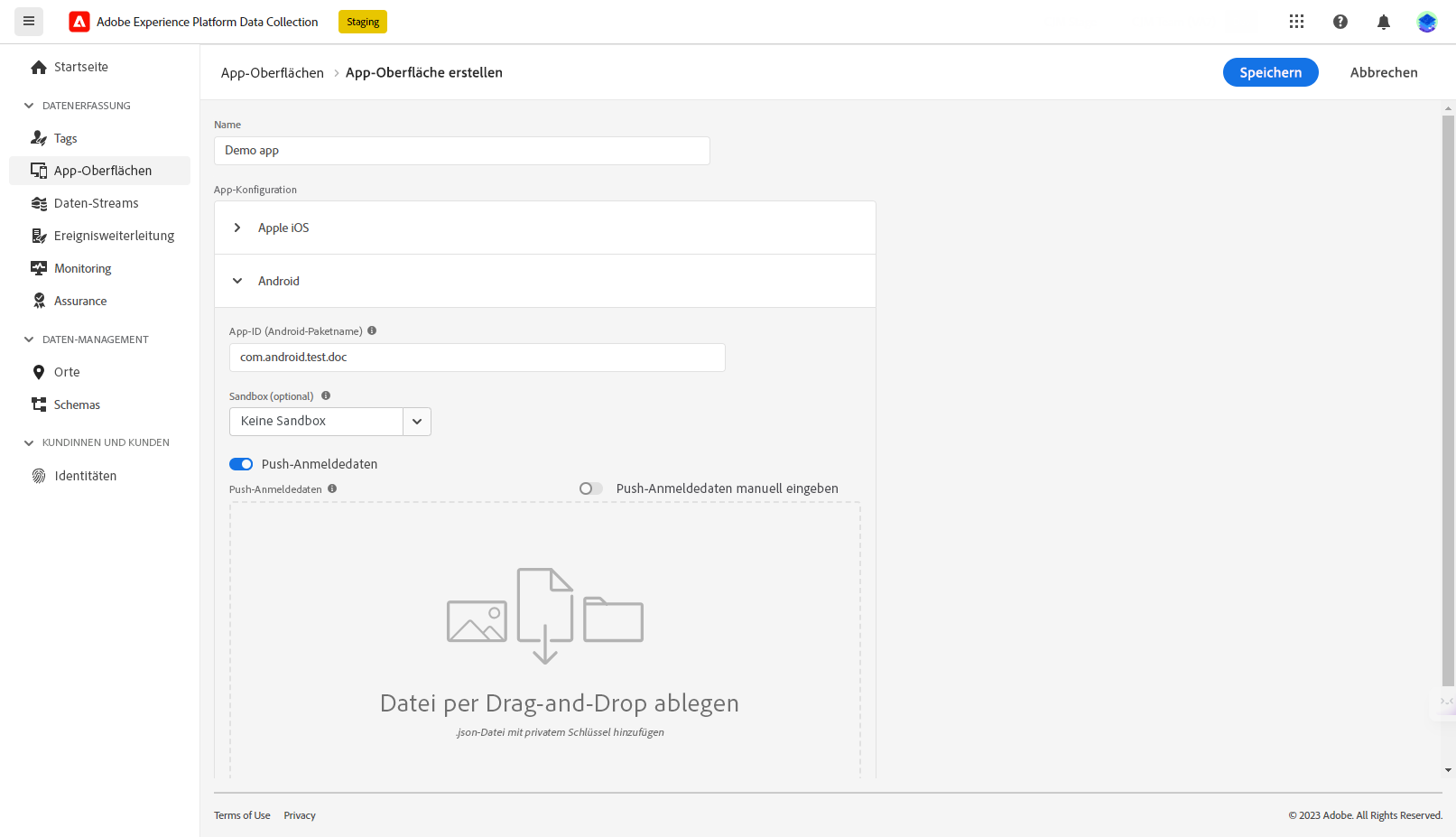This screenshot has height=837, width=1456.
Task: Click the Speichern button
Action: [x=1270, y=72]
